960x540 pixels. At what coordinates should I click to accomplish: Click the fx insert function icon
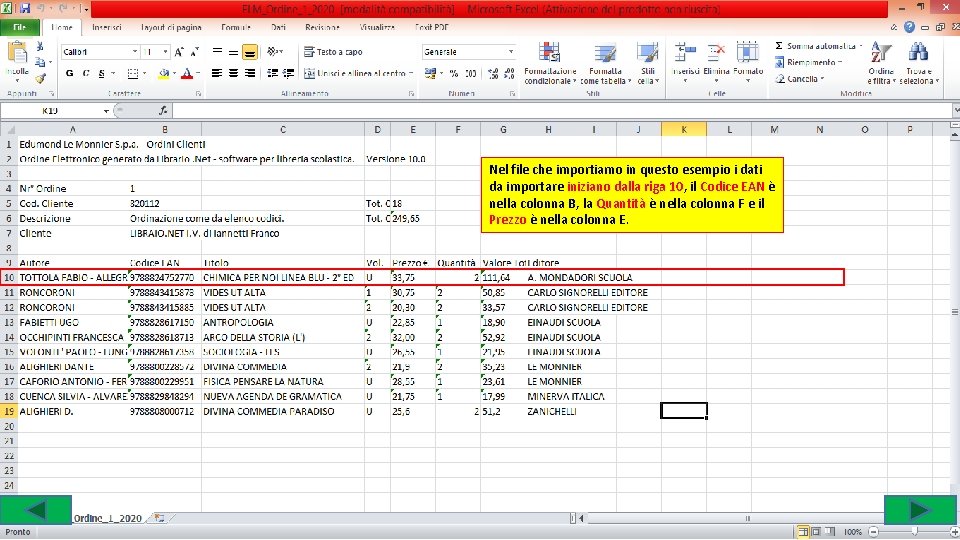coord(163,111)
